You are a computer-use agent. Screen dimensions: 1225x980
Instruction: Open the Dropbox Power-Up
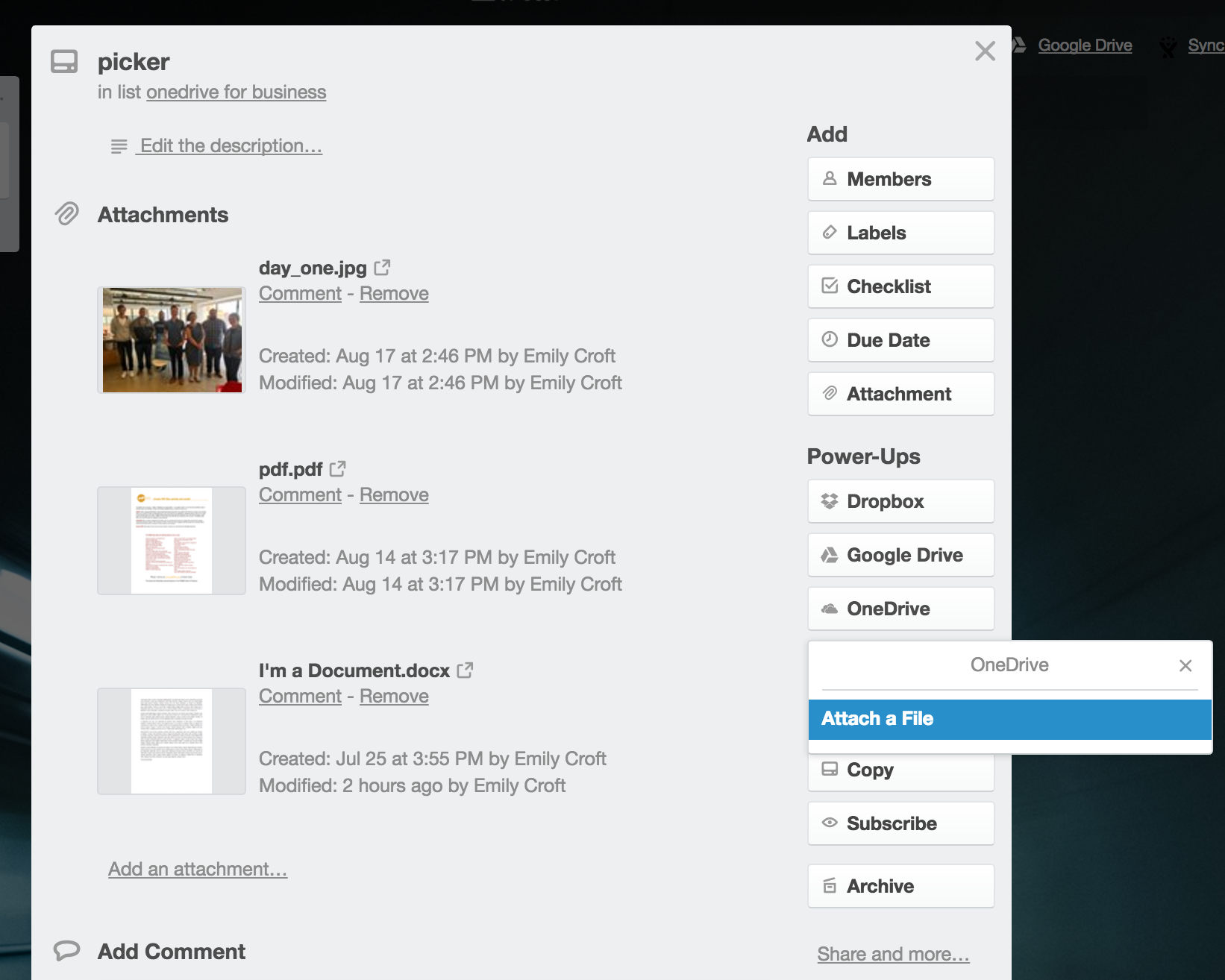click(900, 501)
